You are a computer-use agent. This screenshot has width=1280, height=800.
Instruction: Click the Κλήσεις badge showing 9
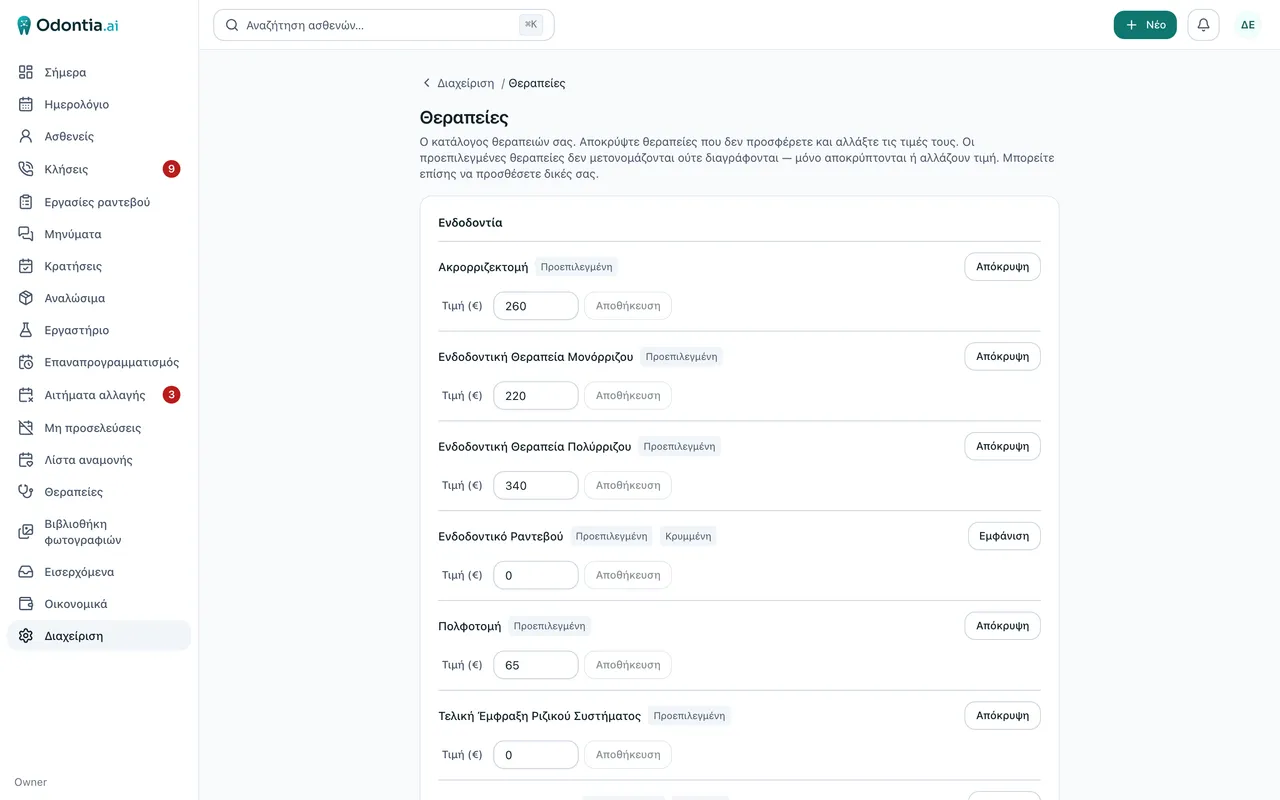(x=172, y=169)
